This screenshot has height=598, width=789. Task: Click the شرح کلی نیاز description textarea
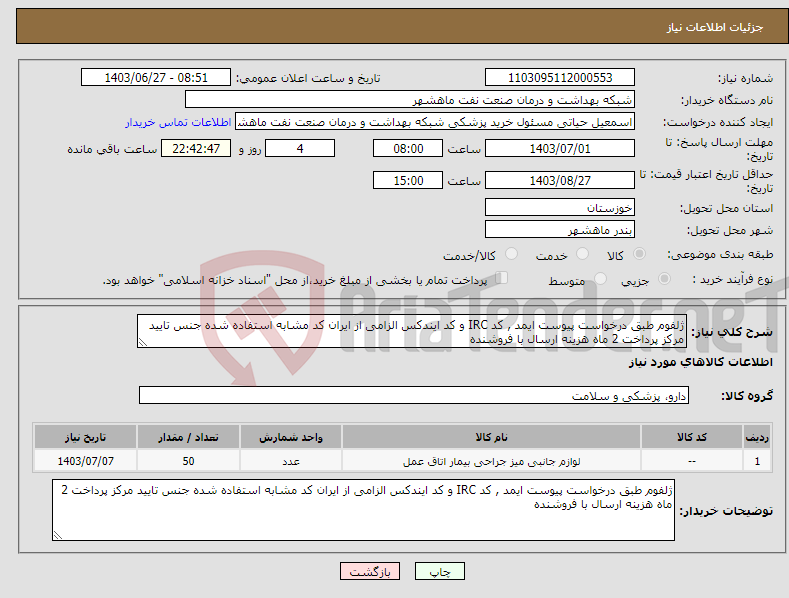click(412, 331)
